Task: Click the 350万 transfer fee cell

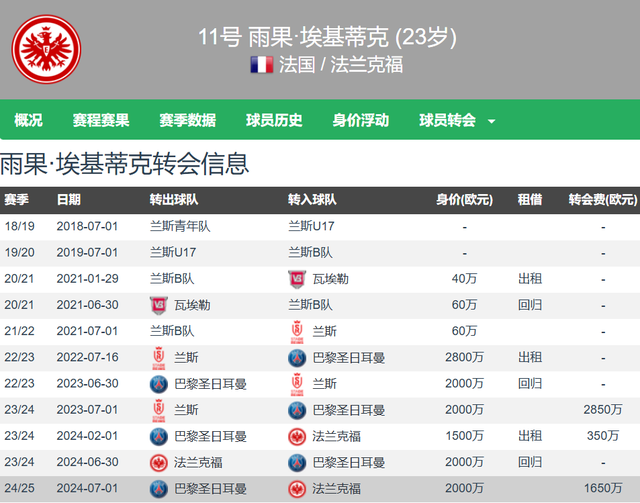Action: (603, 436)
